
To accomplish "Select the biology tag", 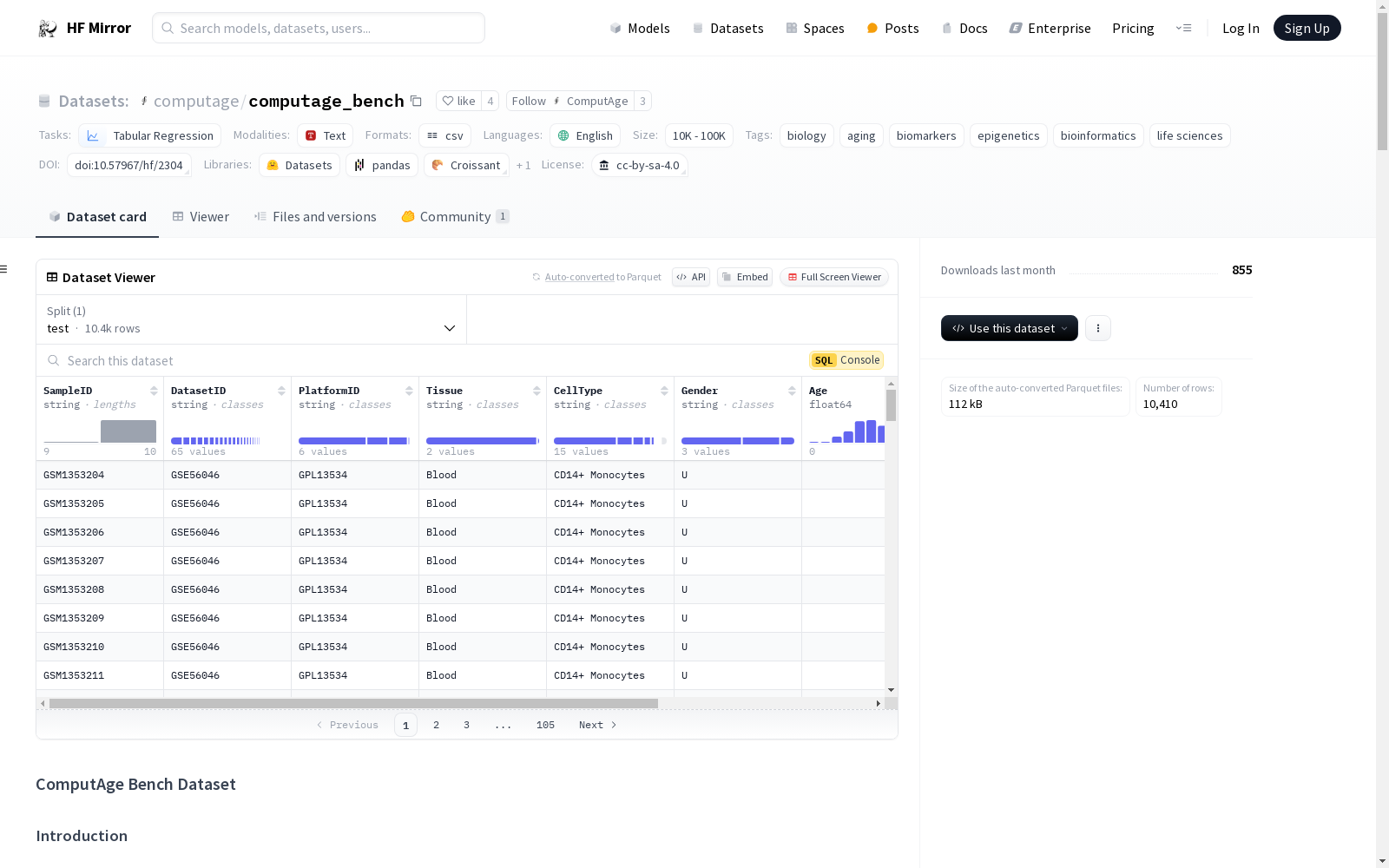I will coord(806,135).
